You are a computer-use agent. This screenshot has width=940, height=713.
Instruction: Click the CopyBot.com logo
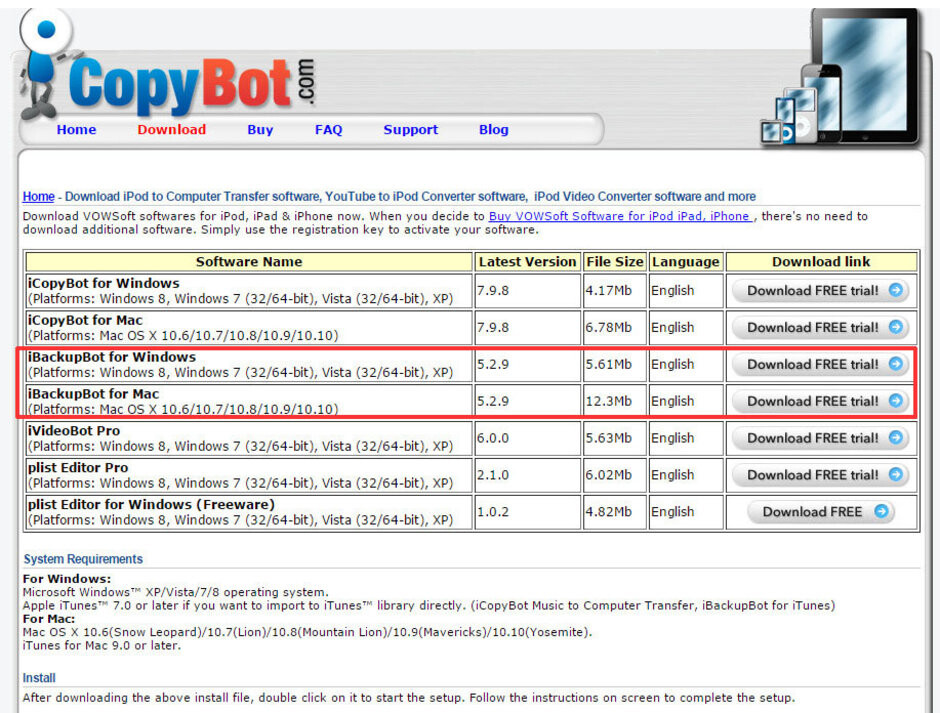point(192,85)
